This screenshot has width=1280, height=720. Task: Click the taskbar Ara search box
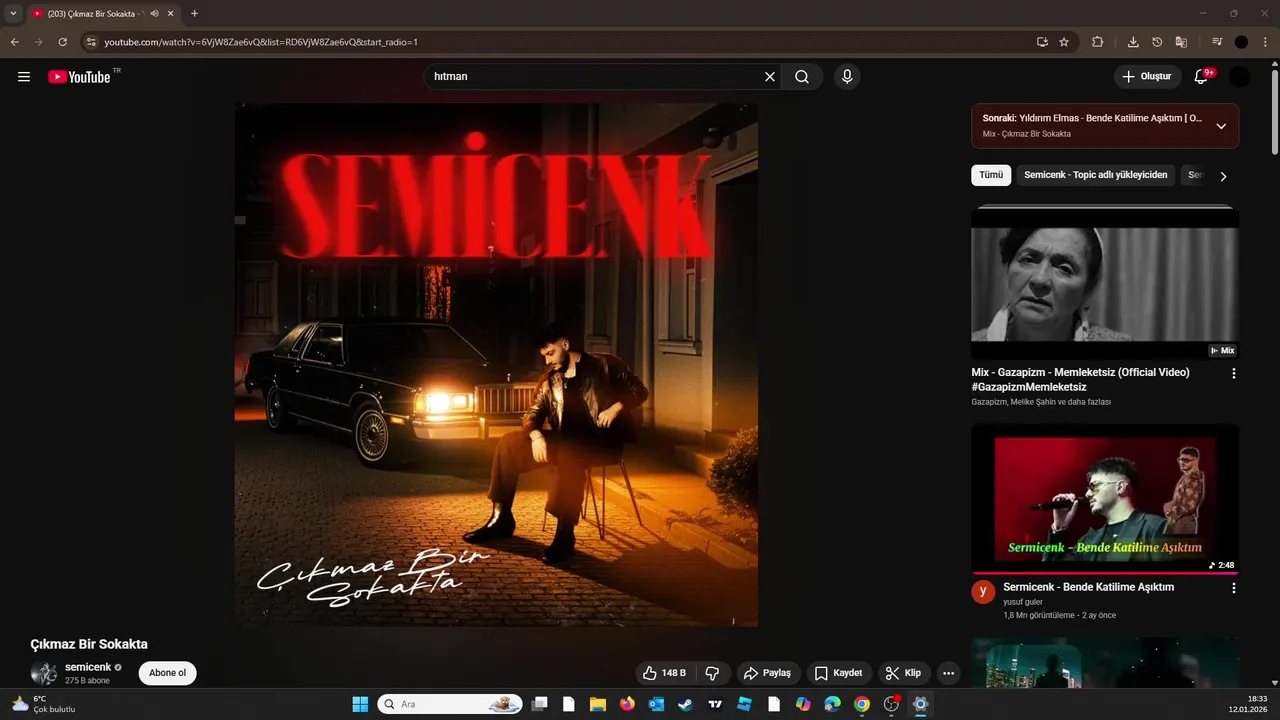[x=450, y=704]
